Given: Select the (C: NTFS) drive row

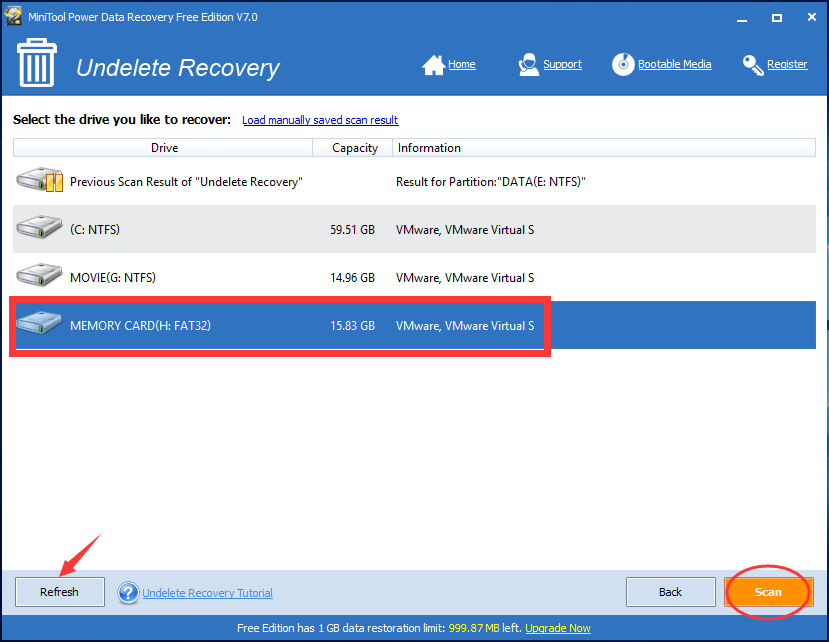Looking at the screenshot, I should click(x=414, y=229).
